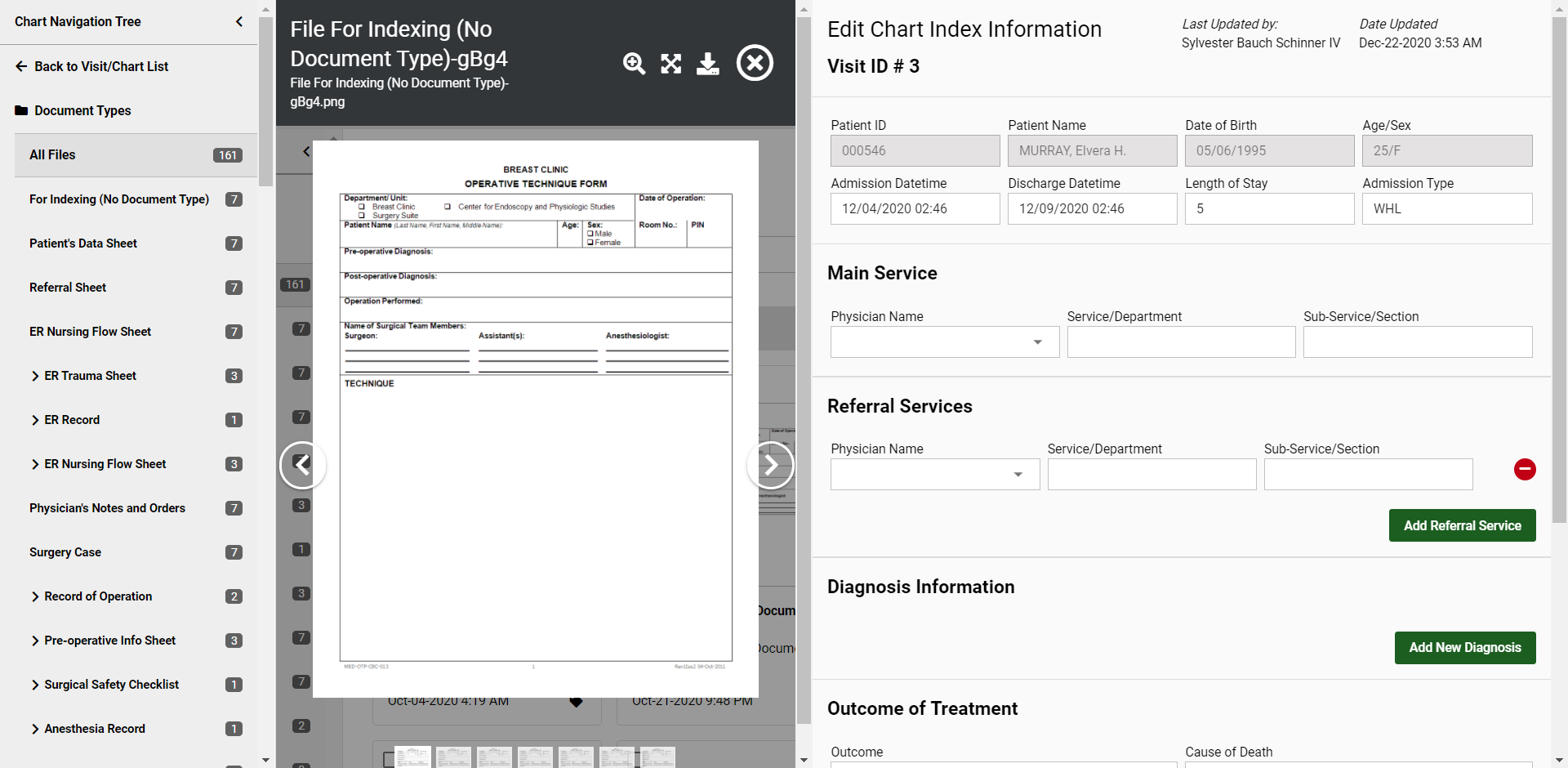Open Referral Services Physician Name dropdown
This screenshot has height=768, width=1568.
(x=935, y=475)
